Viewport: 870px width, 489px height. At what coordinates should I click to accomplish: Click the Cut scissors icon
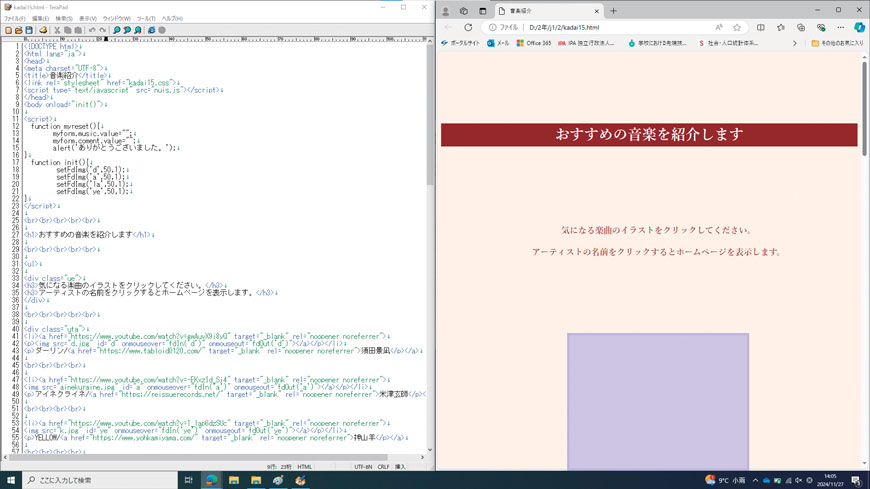[x=57, y=31]
